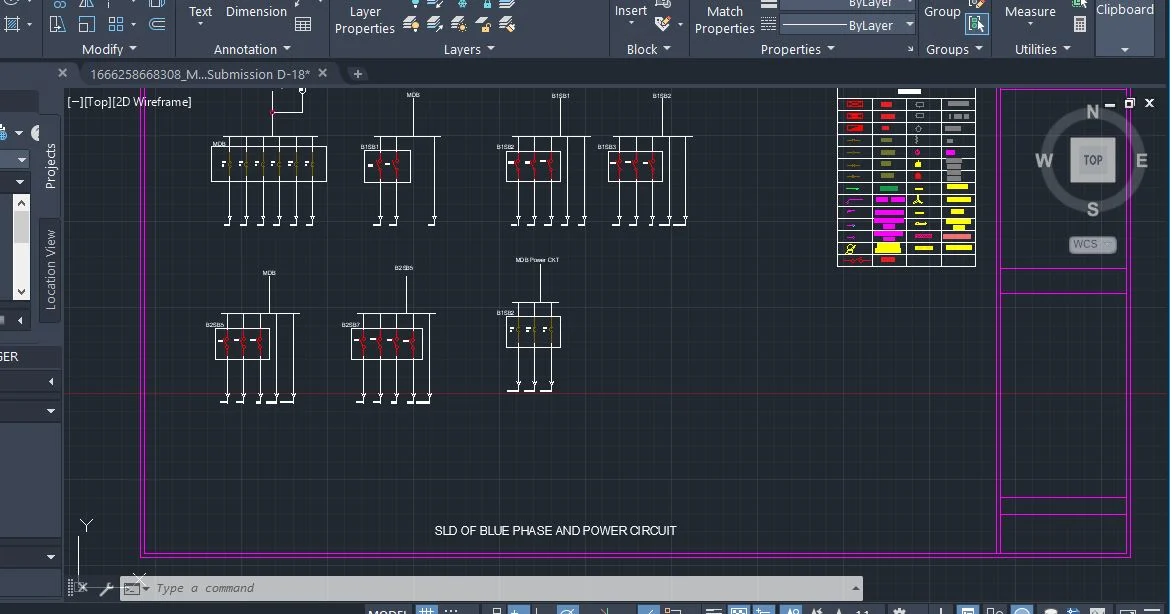Click the ViewCube TOP face

point(1093,160)
